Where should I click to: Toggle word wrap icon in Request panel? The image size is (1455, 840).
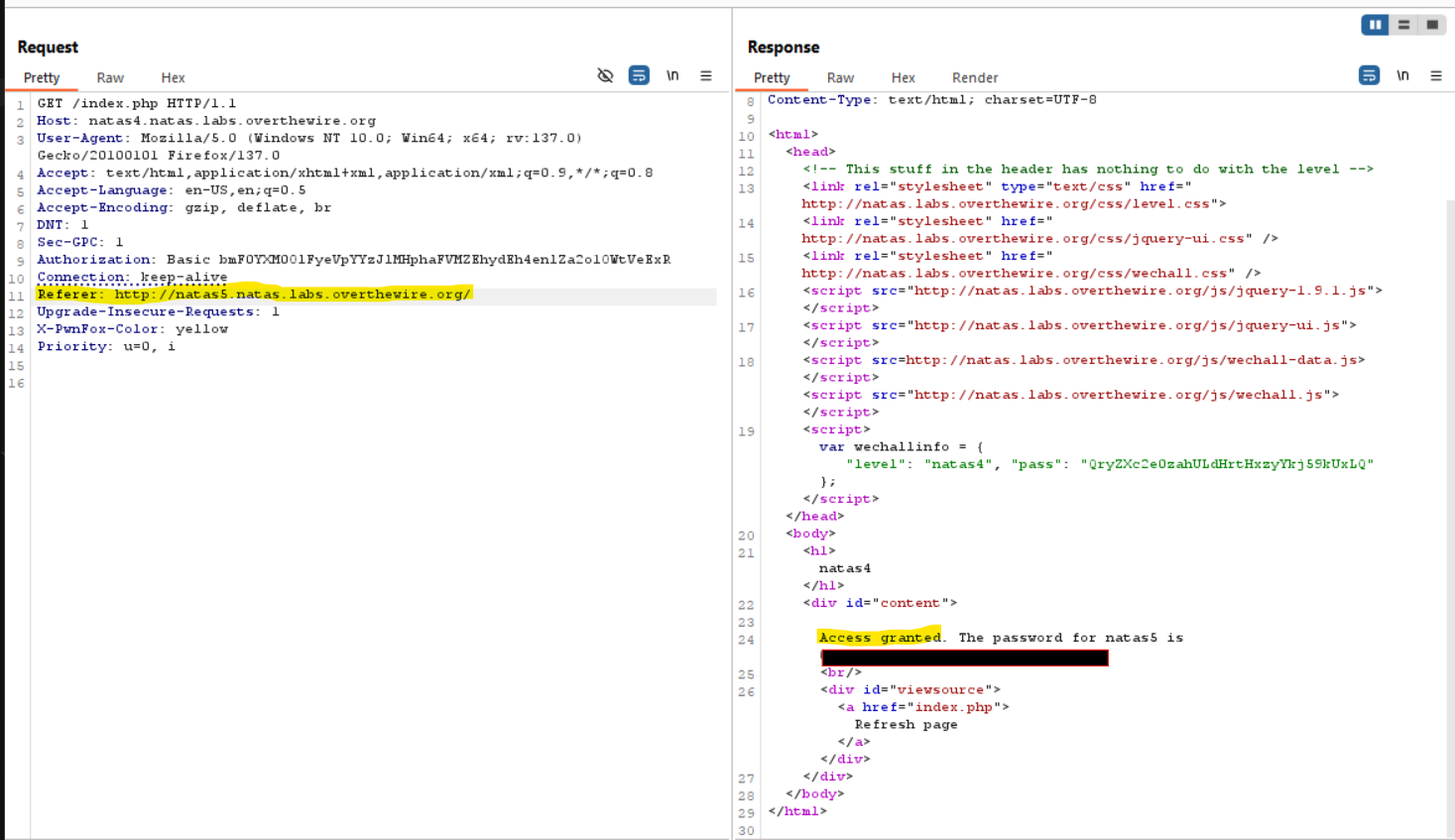pyautogui.click(x=639, y=75)
